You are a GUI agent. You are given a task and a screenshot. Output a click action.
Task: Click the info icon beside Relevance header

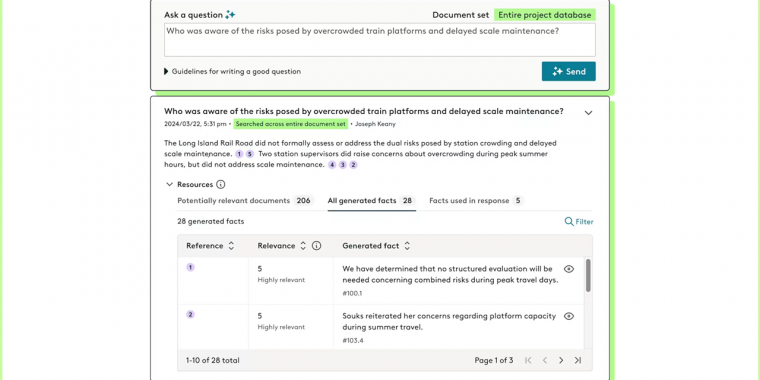pyautogui.click(x=317, y=246)
